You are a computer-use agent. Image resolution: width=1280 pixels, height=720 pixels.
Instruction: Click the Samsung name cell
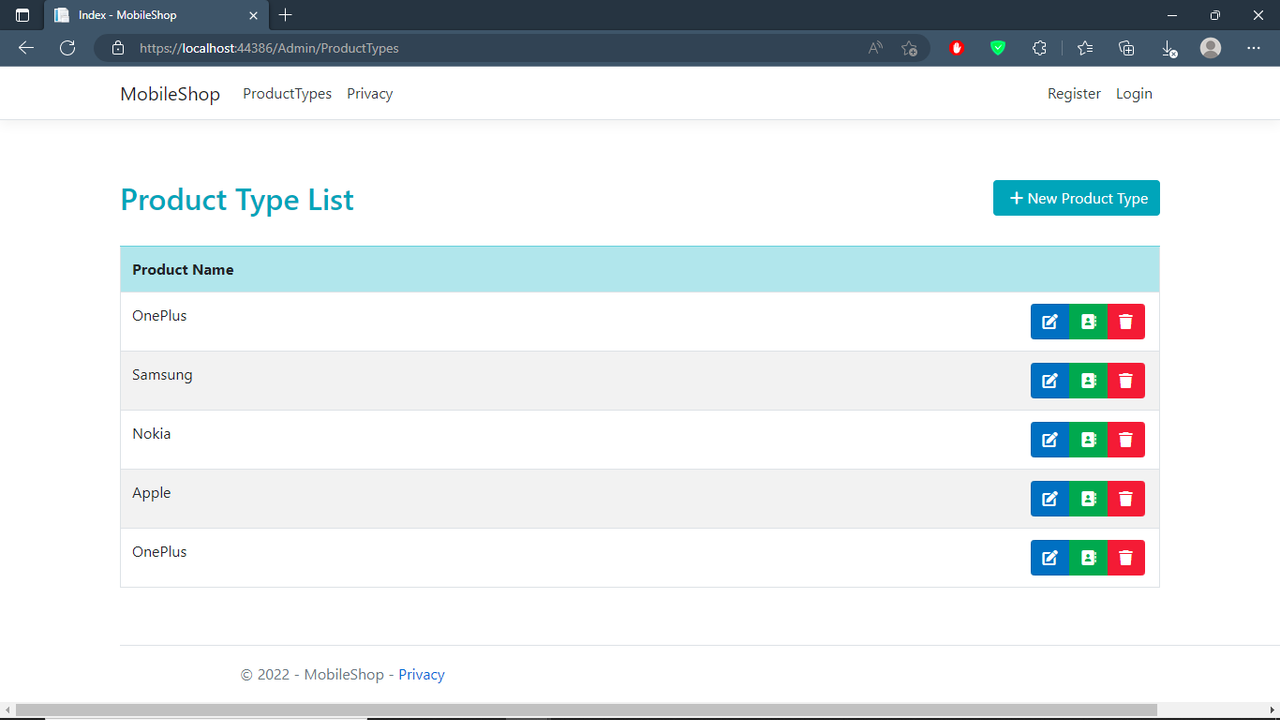(162, 375)
